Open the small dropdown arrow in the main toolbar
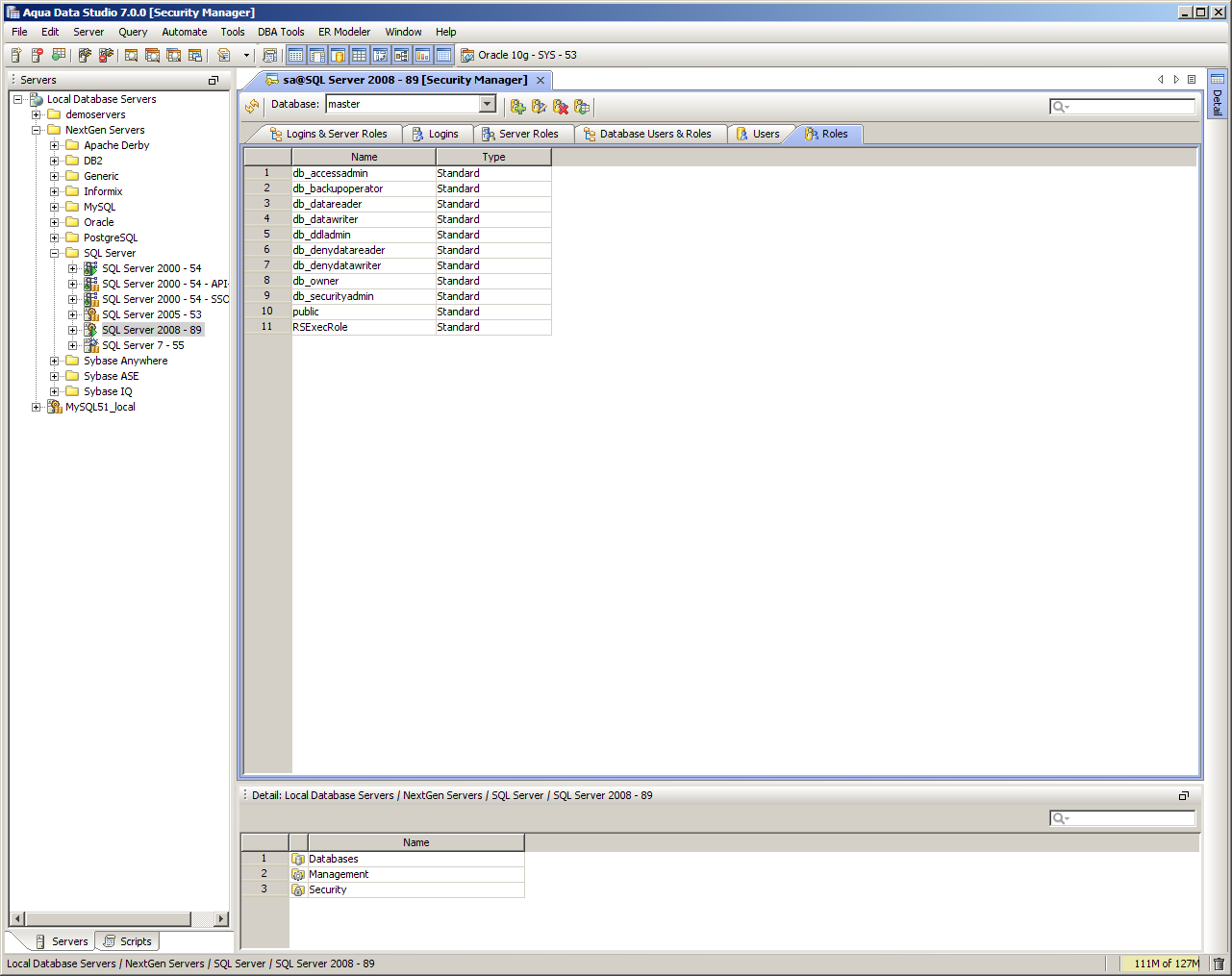1232x976 pixels. (x=246, y=55)
